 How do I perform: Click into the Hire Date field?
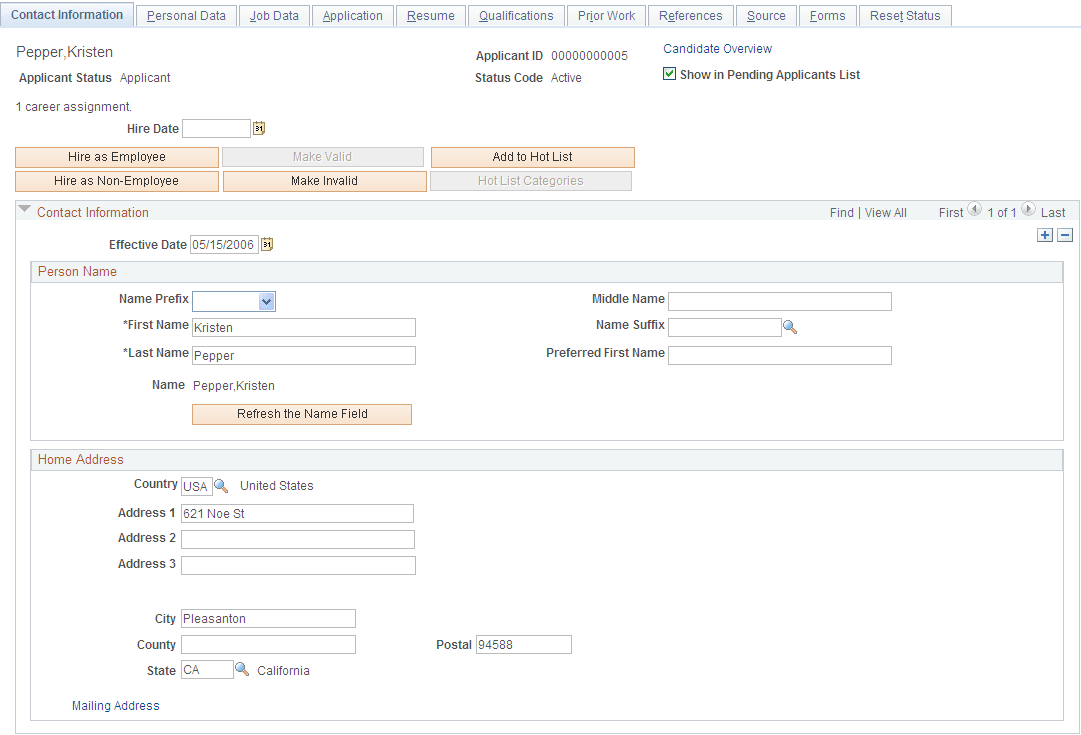pos(216,128)
